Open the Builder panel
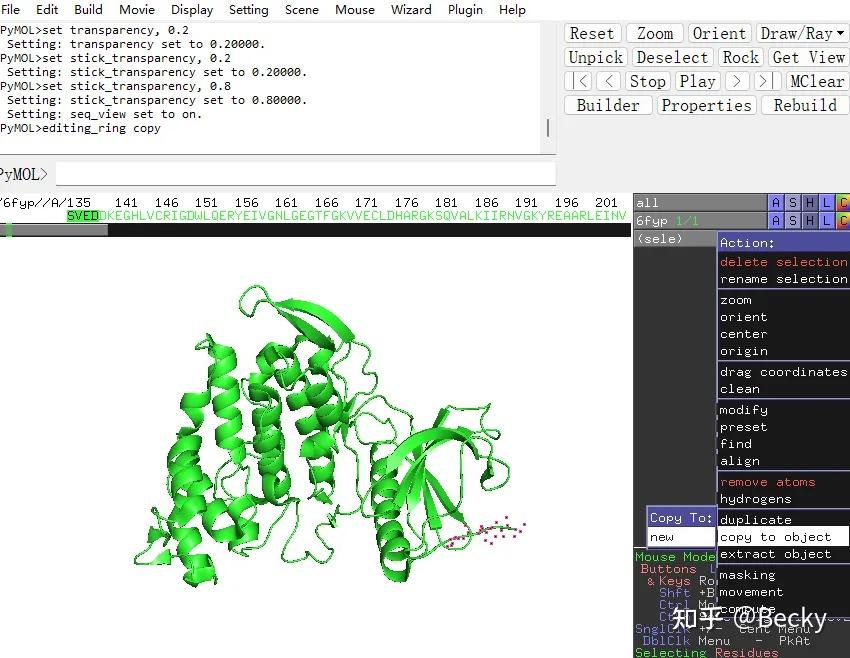The height and width of the screenshot is (658, 850). [x=608, y=105]
